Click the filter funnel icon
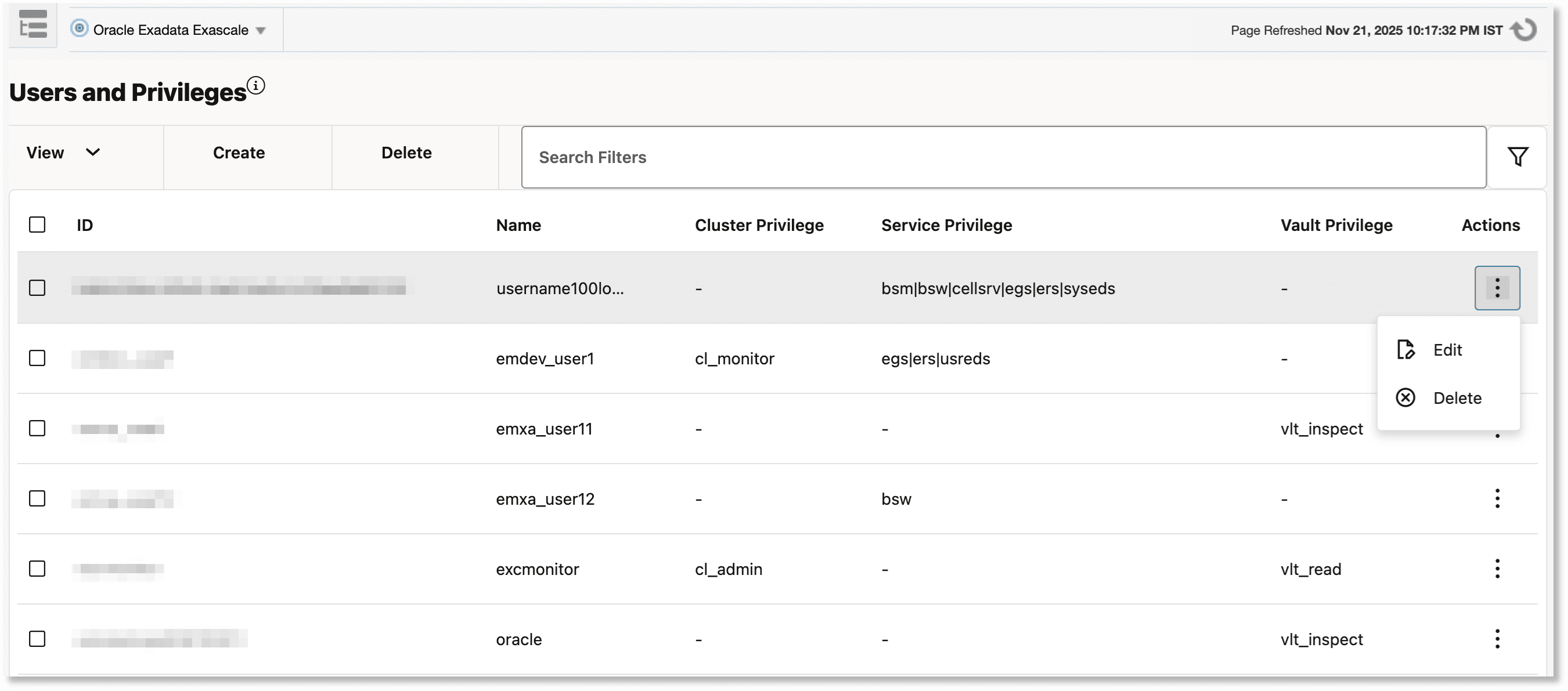The height and width of the screenshot is (691, 1568). (x=1517, y=156)
